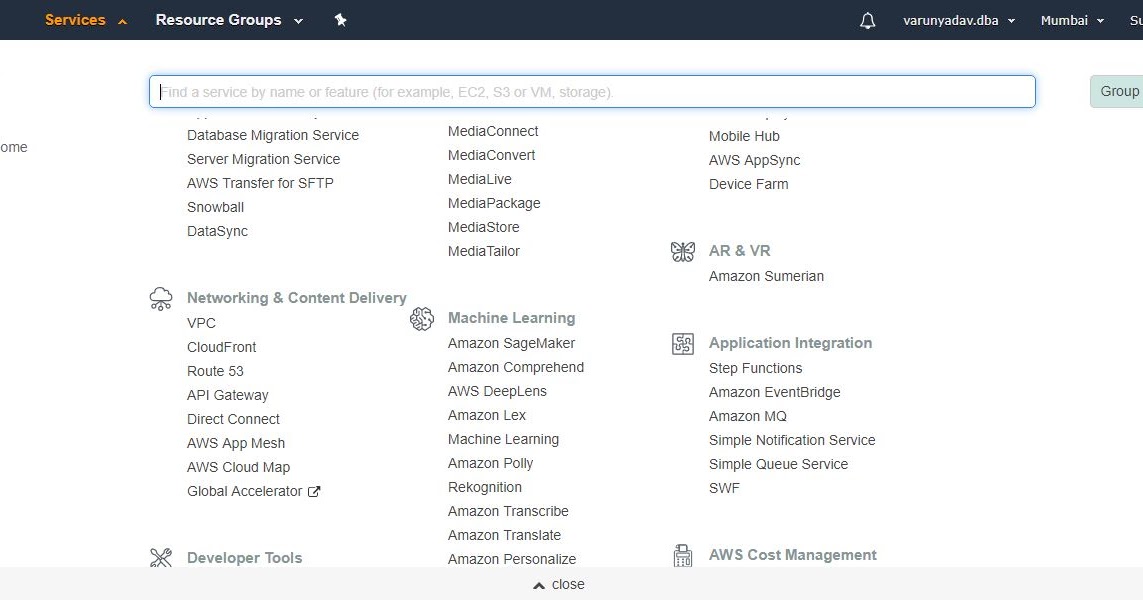Expand the Resource Groups dropdown
The height and width of the screenshot is (600, 1143).
229,20
